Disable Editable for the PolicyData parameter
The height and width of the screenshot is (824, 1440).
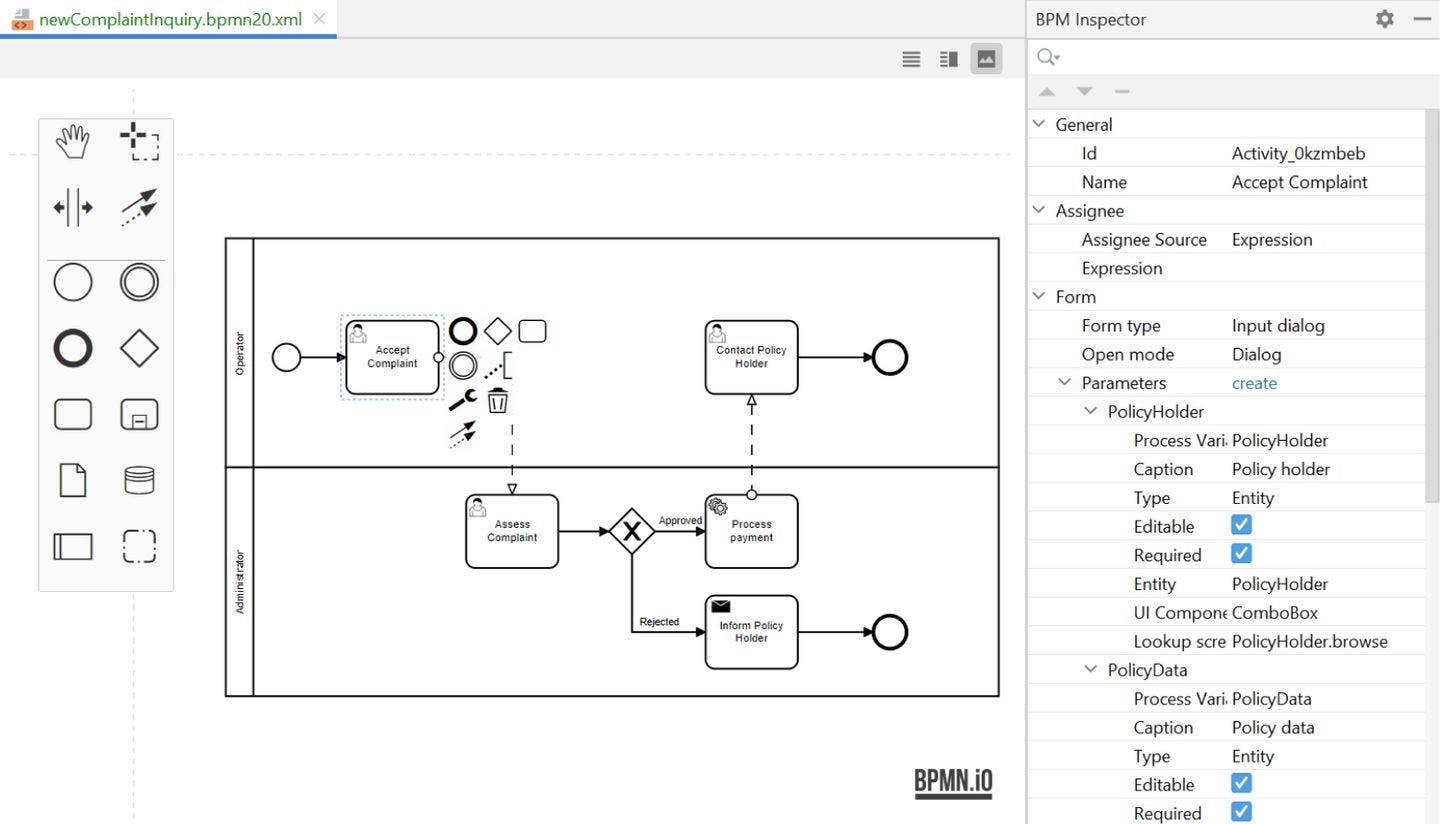(x=1241, y=783)
